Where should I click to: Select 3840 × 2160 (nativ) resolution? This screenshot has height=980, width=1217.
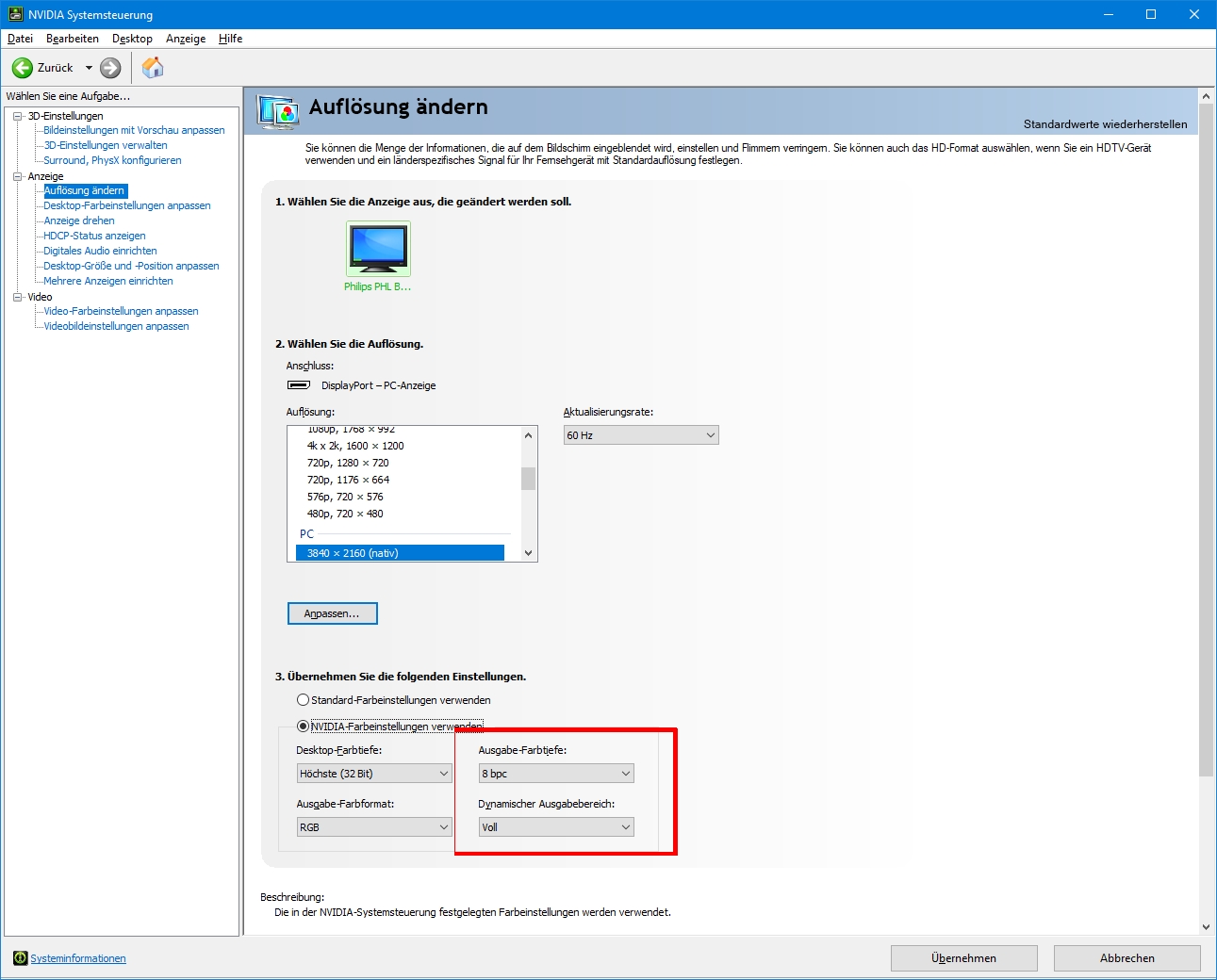pos(400,553)
